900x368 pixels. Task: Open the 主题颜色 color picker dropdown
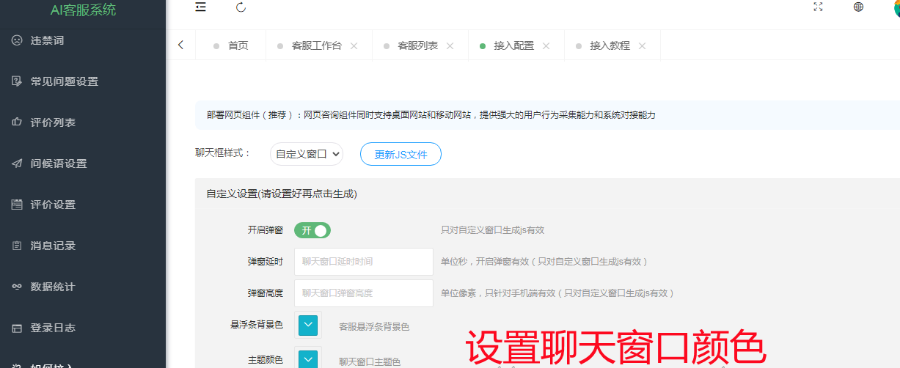coord(308,359)
